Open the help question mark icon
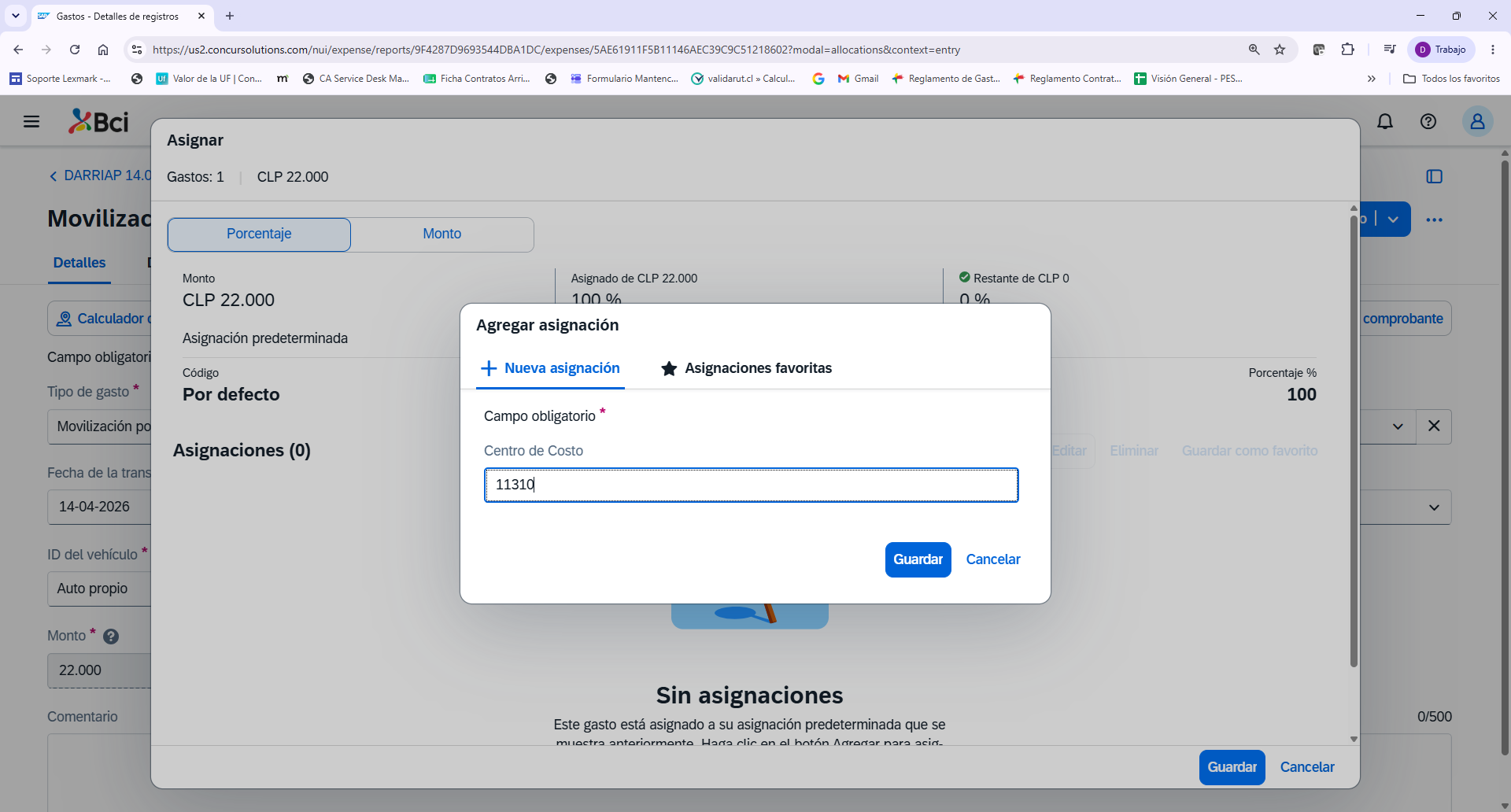 point(1428,121)
